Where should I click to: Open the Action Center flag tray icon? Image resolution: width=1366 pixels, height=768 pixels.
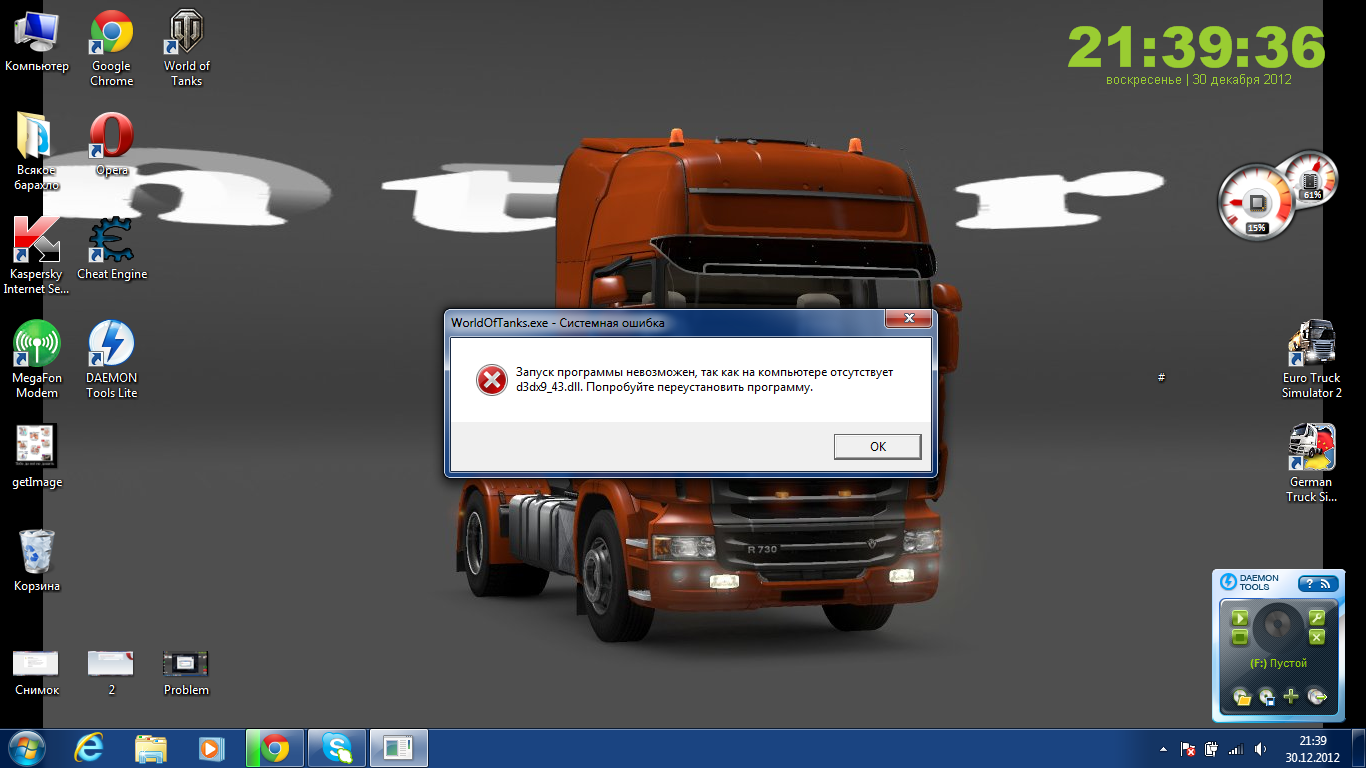[1188, 748]
